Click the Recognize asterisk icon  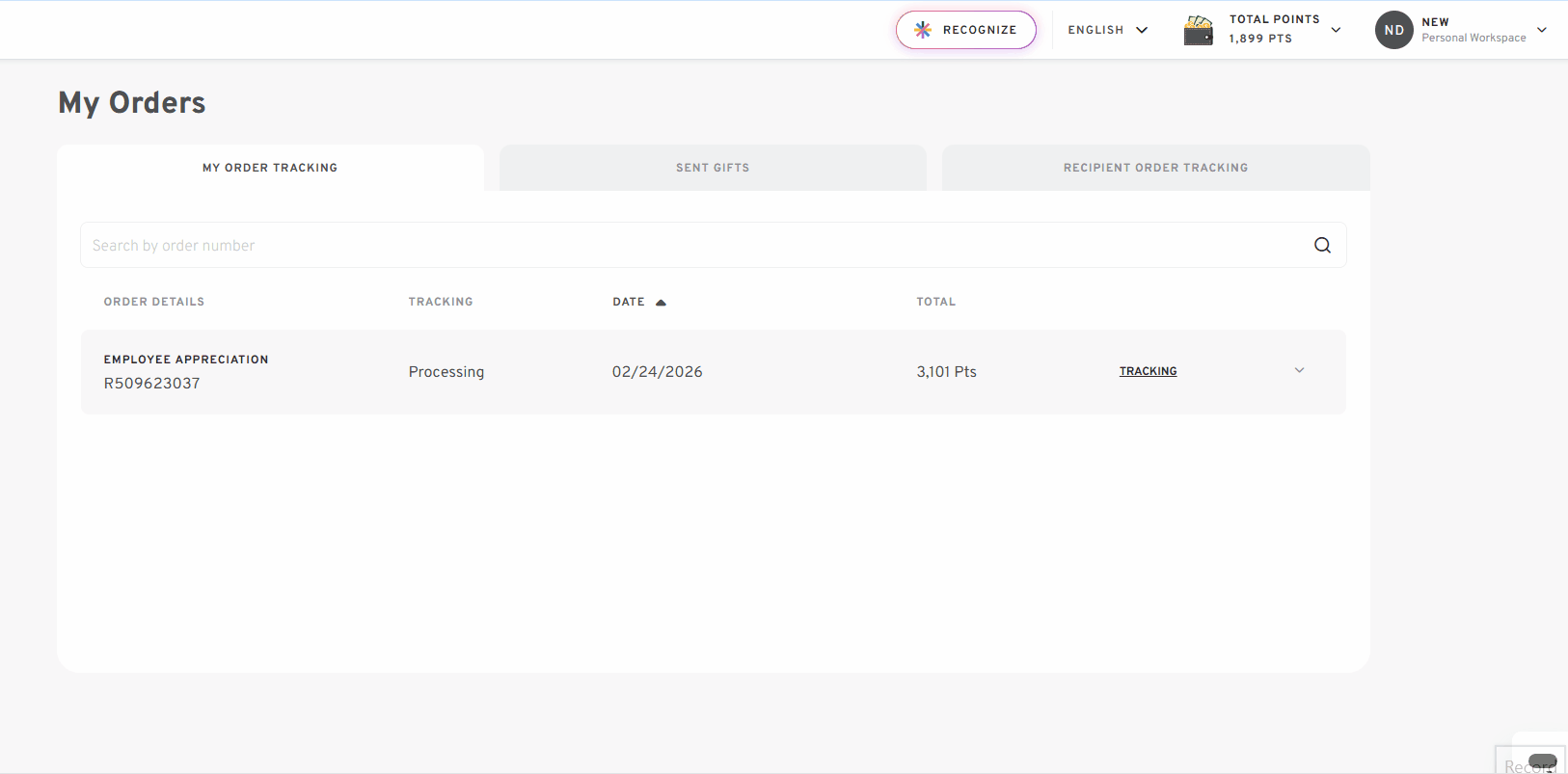[923, 30]
